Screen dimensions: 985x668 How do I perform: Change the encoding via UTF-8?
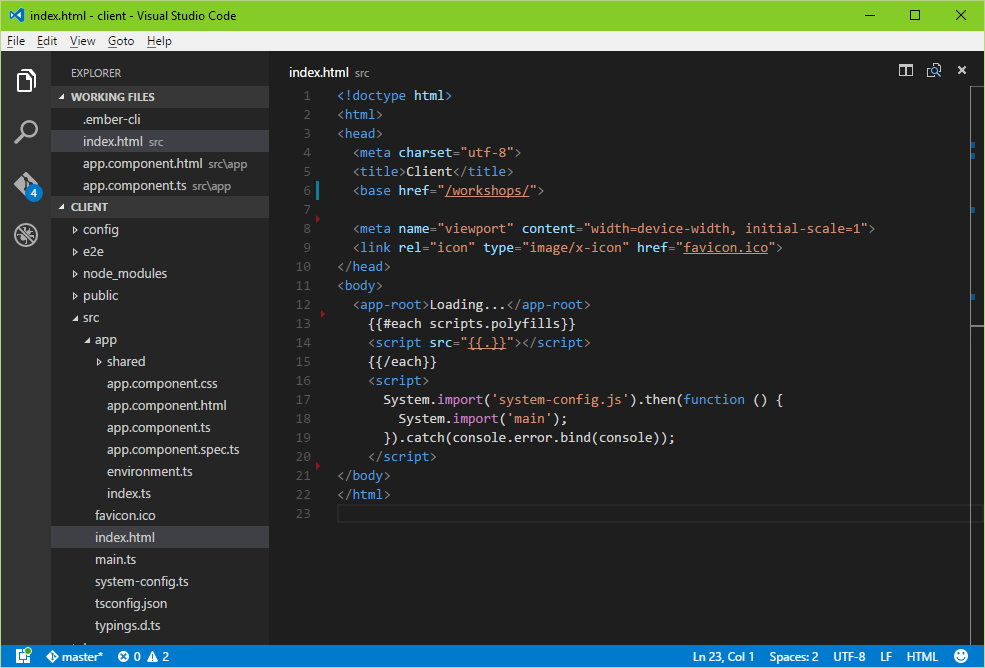coord(849,657)
